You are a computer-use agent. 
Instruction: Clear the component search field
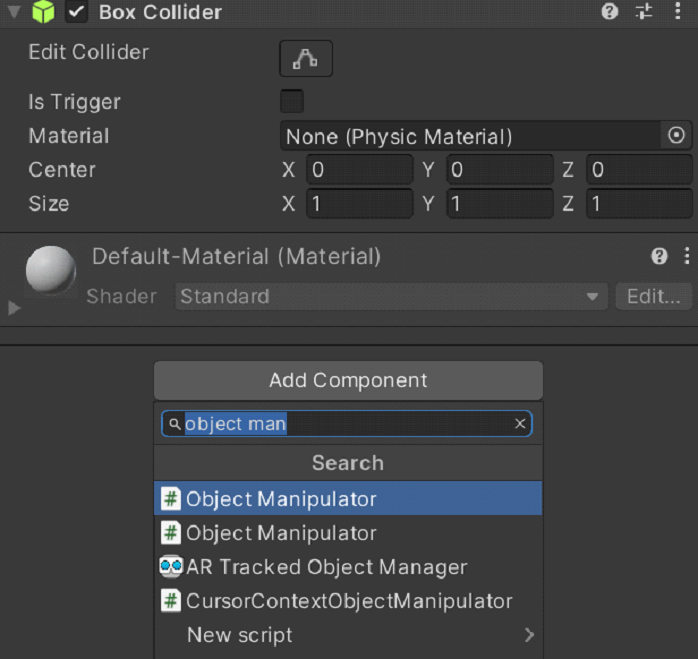(x=520, y=424)
